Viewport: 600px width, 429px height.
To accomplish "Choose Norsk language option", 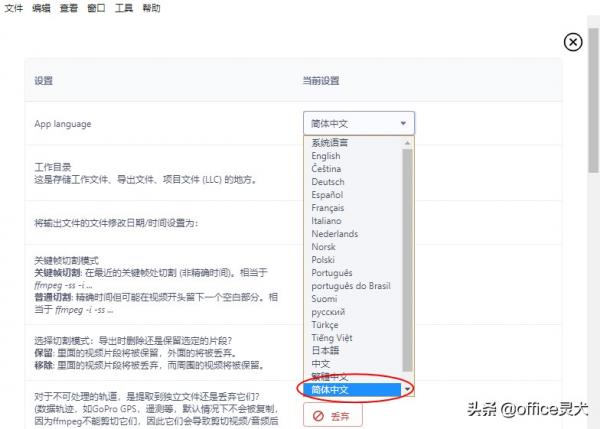I will point(353,247).
